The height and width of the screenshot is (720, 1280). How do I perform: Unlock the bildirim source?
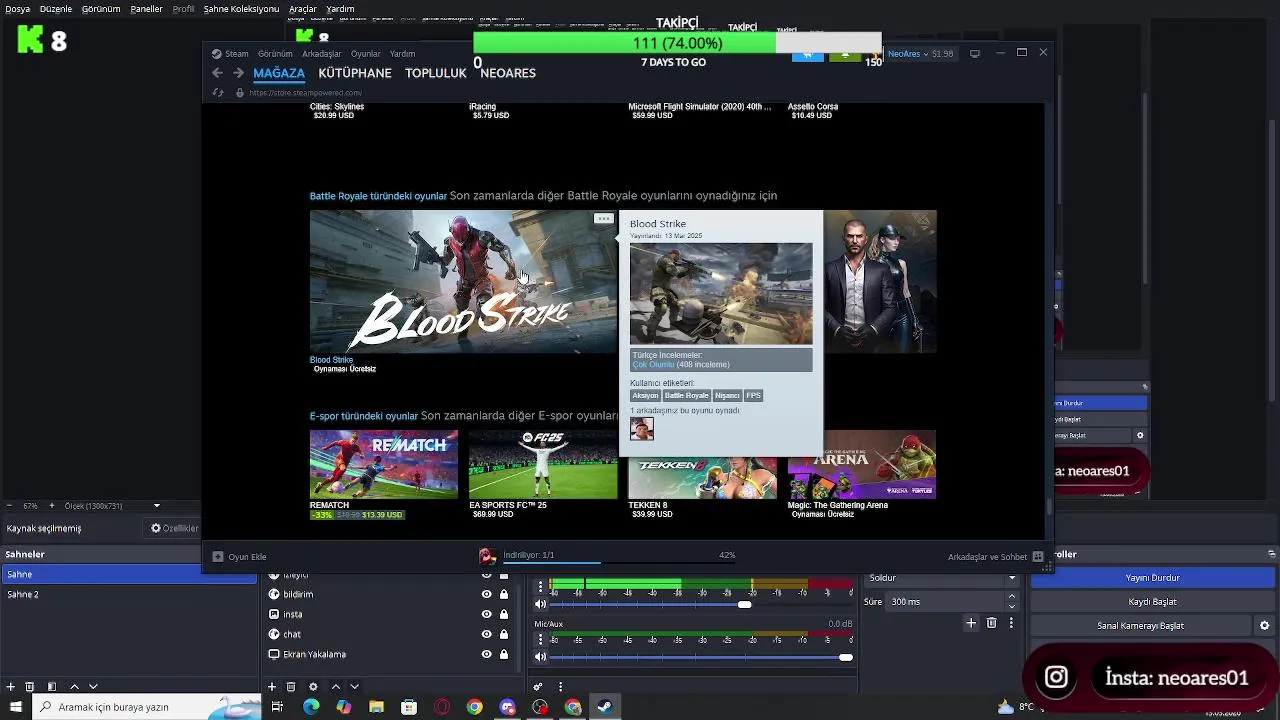tap(504, 594)
